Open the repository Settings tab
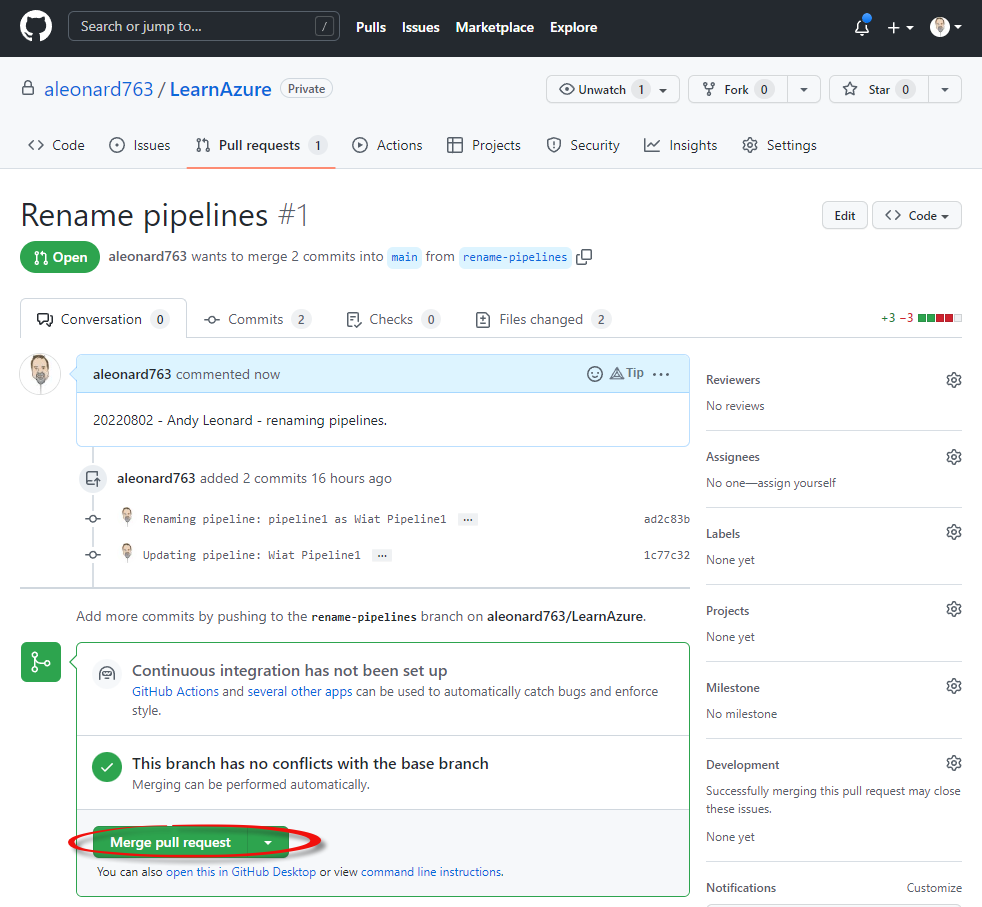Image resolution: width=982 pixels, height=907 pixels. [780, 145]
